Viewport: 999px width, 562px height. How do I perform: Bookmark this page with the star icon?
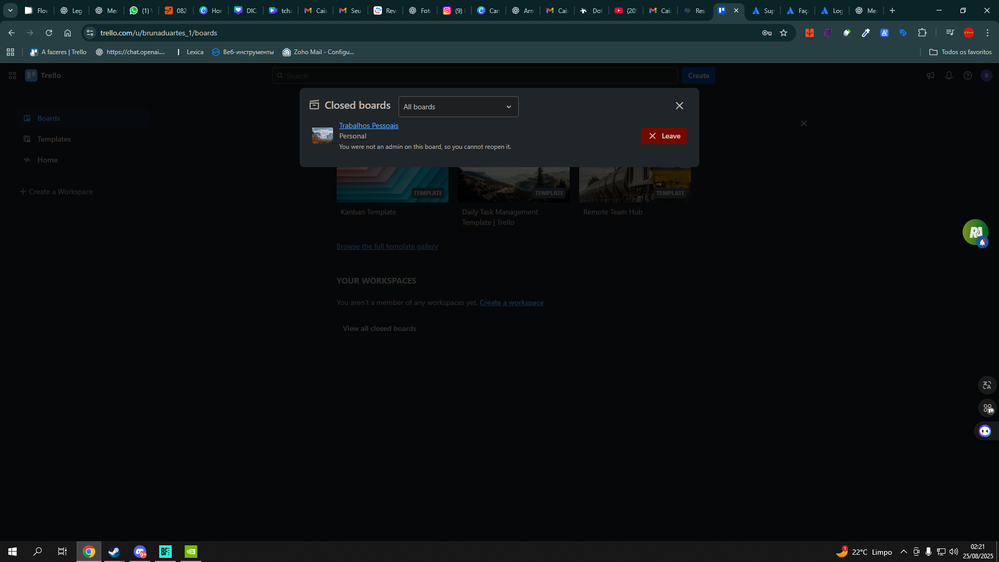784,32
